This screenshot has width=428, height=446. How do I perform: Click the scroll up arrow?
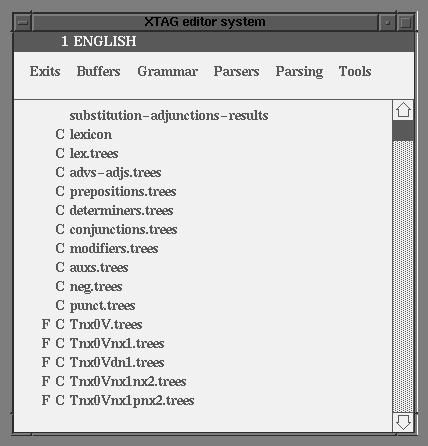tap(403, 110)
